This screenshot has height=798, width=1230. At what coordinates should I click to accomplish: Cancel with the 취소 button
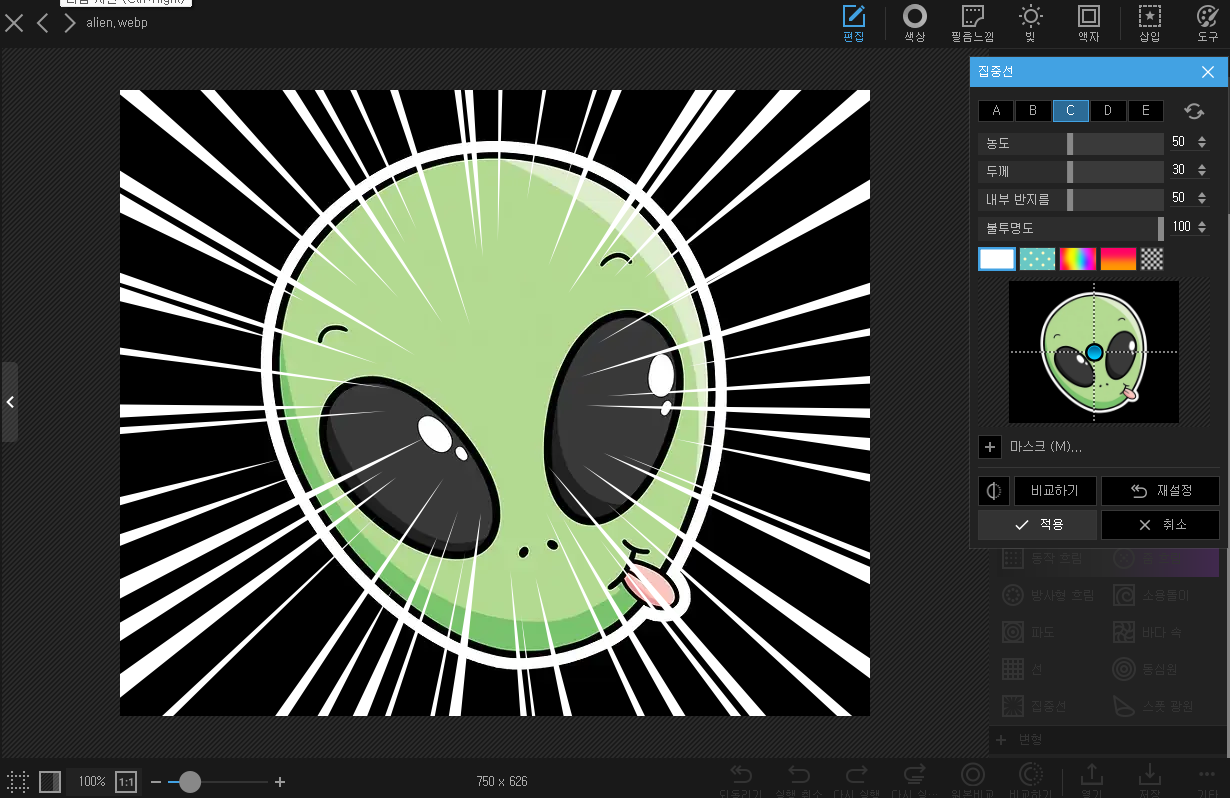point(1160,525)
